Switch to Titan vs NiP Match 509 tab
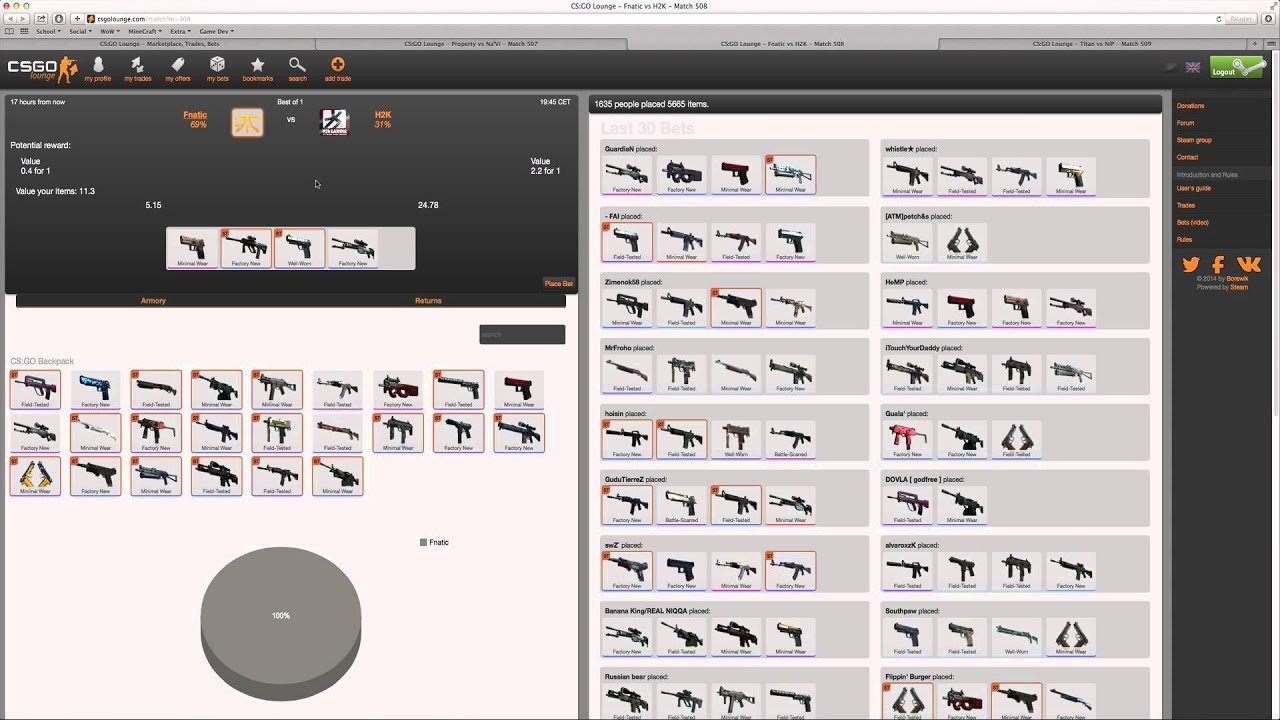The width and height of the screenshot is (1280, 720). 1092,44
